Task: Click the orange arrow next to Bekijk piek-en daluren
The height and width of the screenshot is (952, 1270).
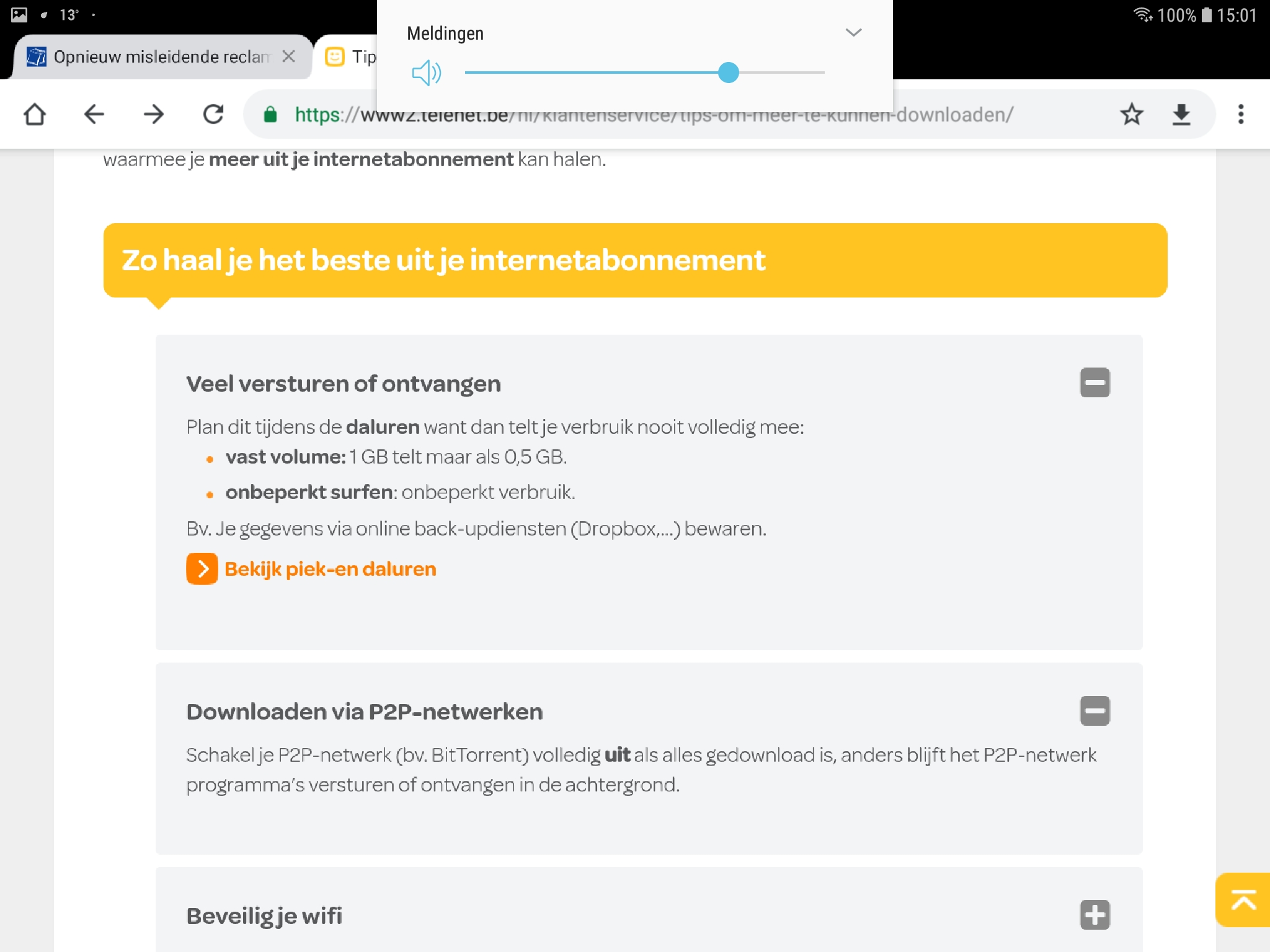Action: coord(202,569)
